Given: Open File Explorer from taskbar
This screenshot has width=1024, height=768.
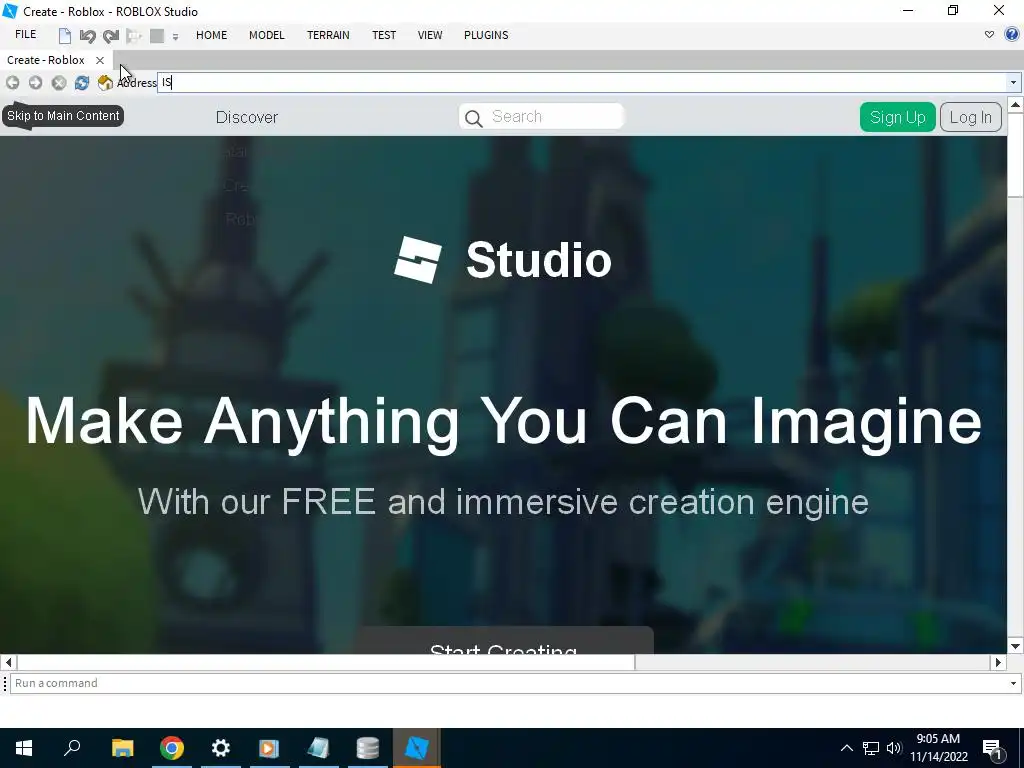Looking at the screenshot, I should click(x=122, y=748).
